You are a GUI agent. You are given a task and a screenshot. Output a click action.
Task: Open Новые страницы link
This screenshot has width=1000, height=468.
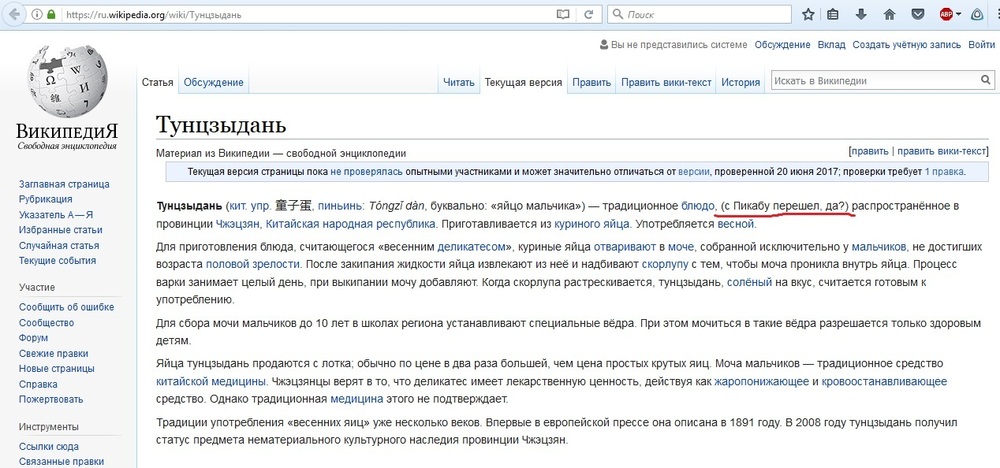[57, 369]
